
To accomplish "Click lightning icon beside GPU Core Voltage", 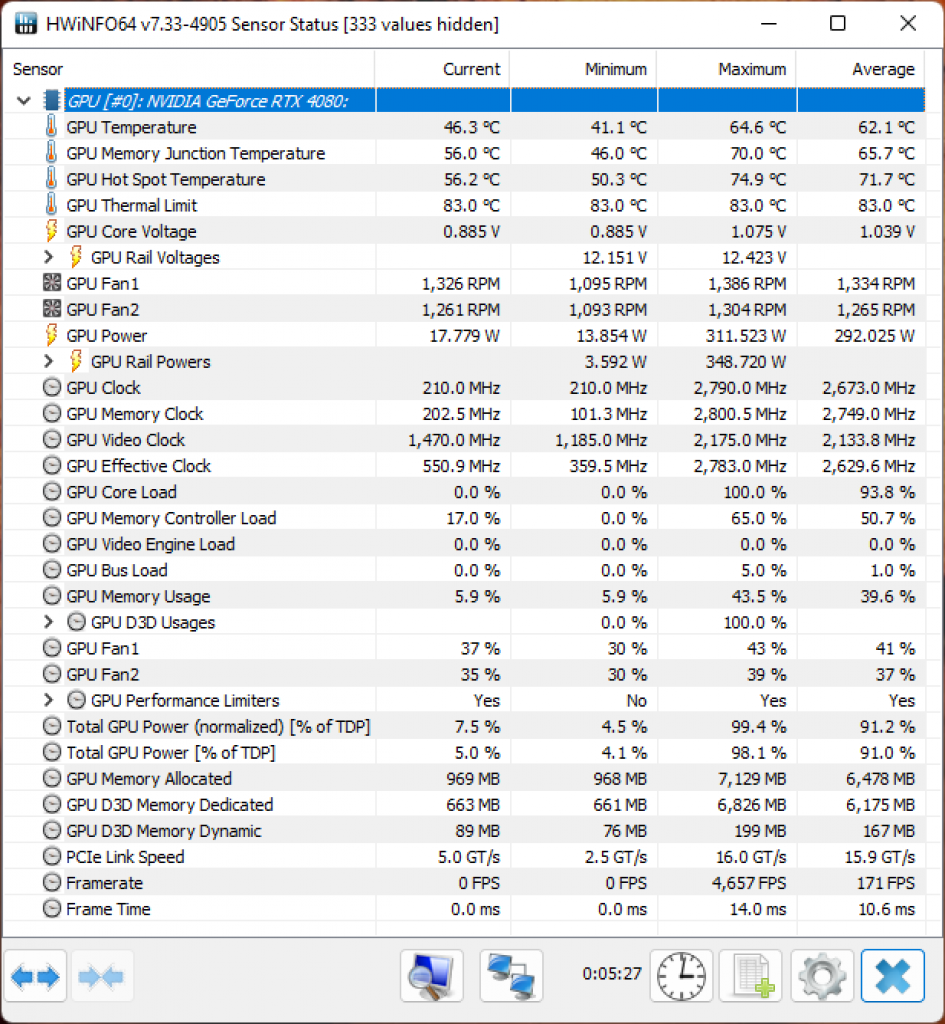I will [x=51, y=231].
